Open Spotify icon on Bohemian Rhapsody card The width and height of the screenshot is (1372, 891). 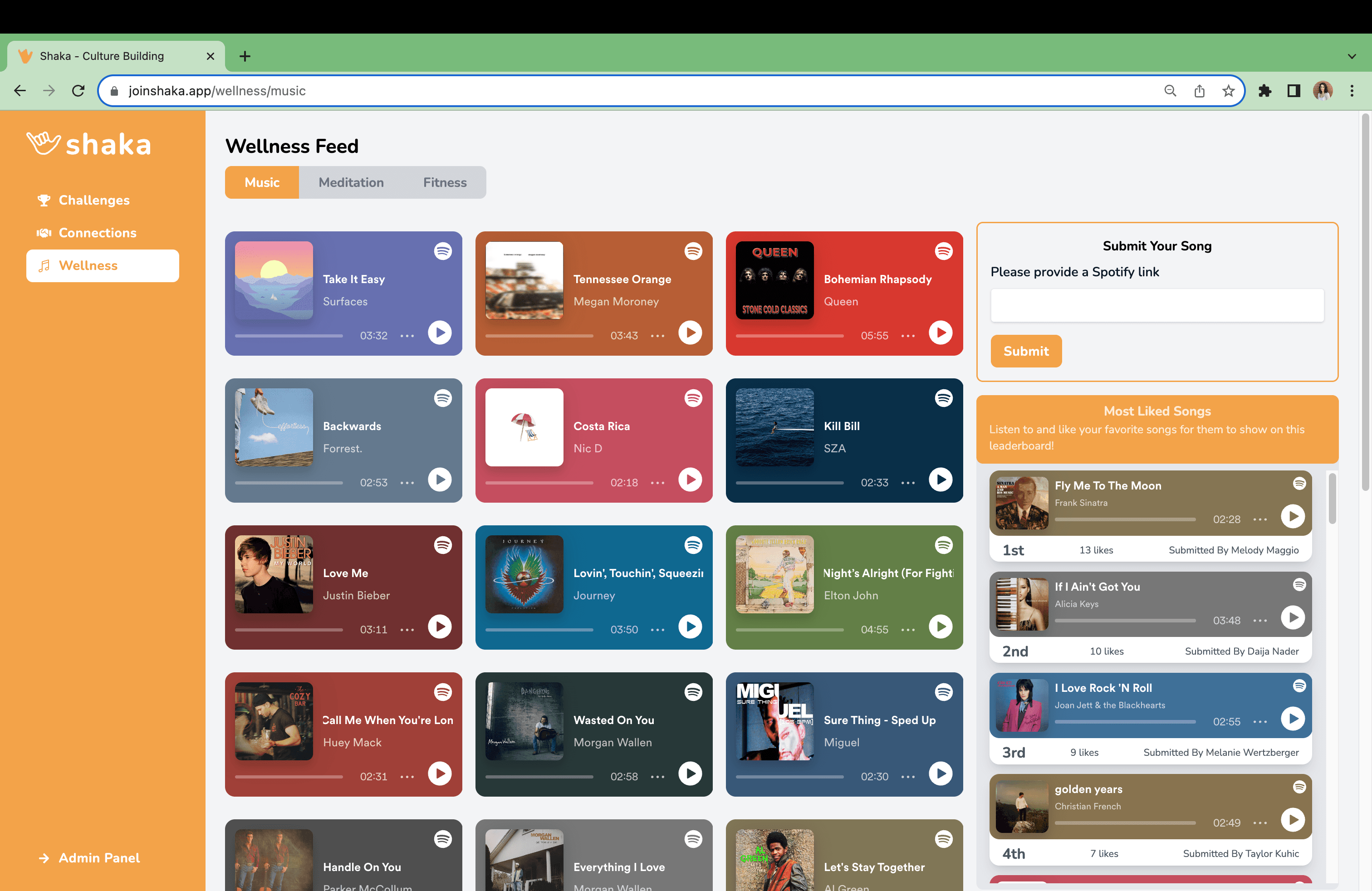pos(943,251)
